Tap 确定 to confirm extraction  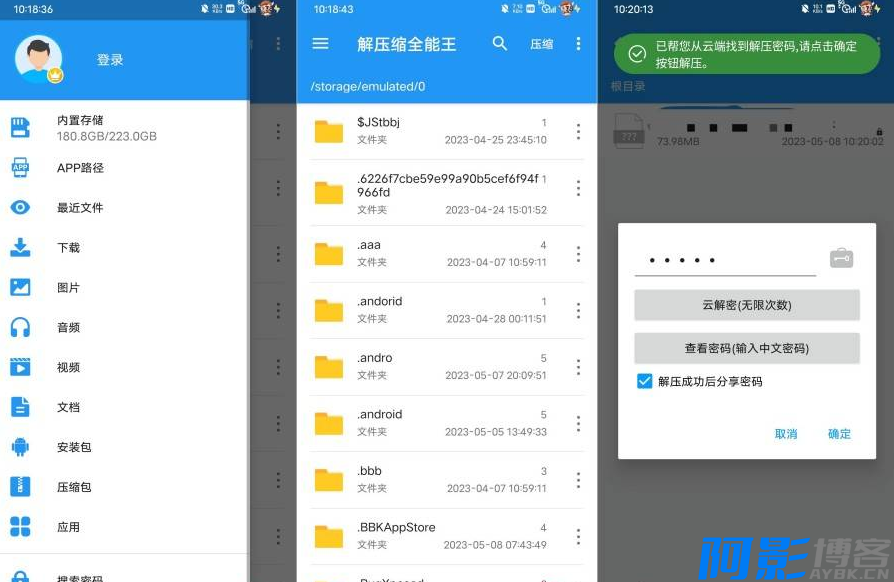coord(839,434)
